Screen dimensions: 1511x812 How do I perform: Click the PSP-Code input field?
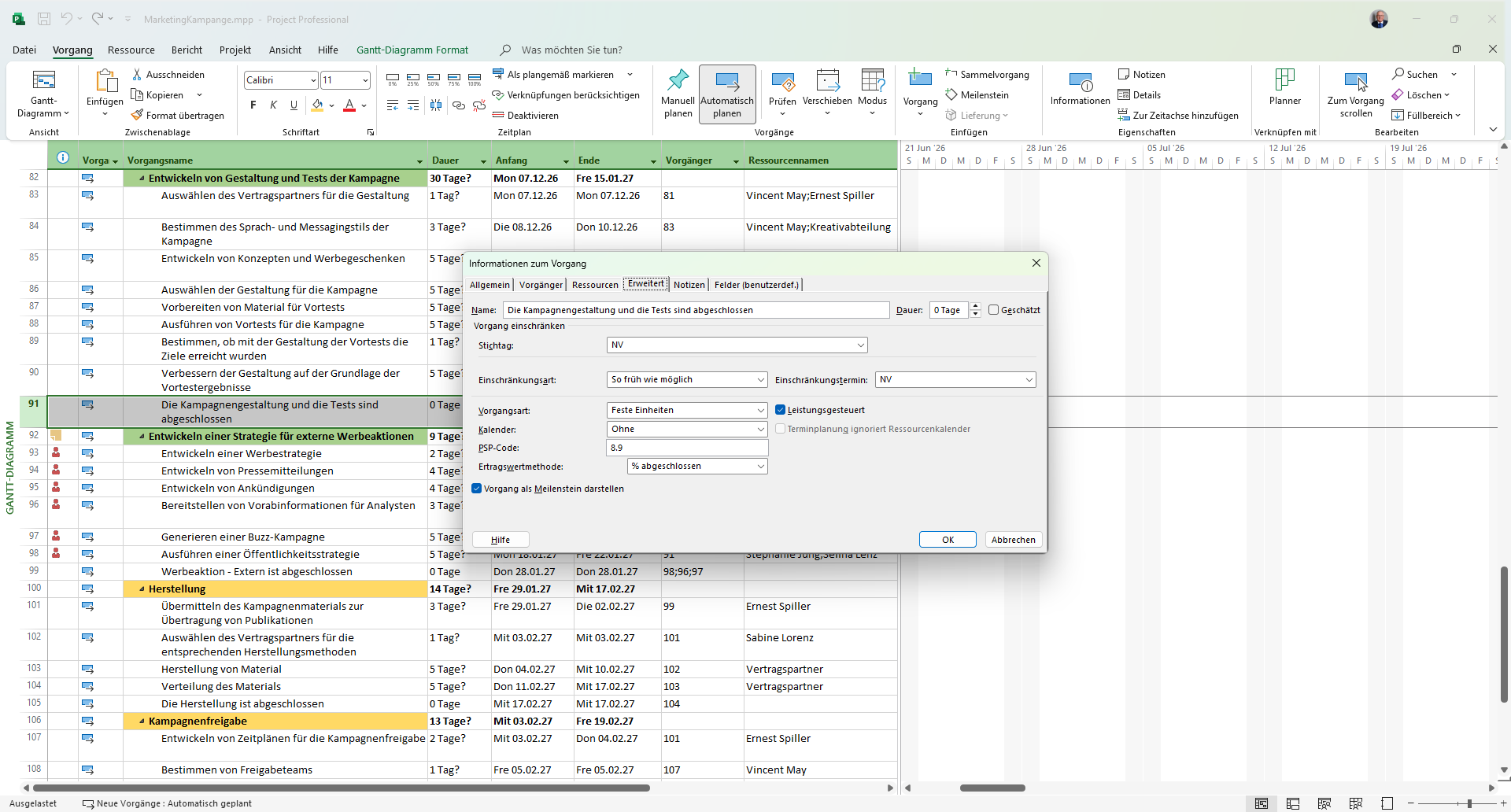[x=687, y=448]
